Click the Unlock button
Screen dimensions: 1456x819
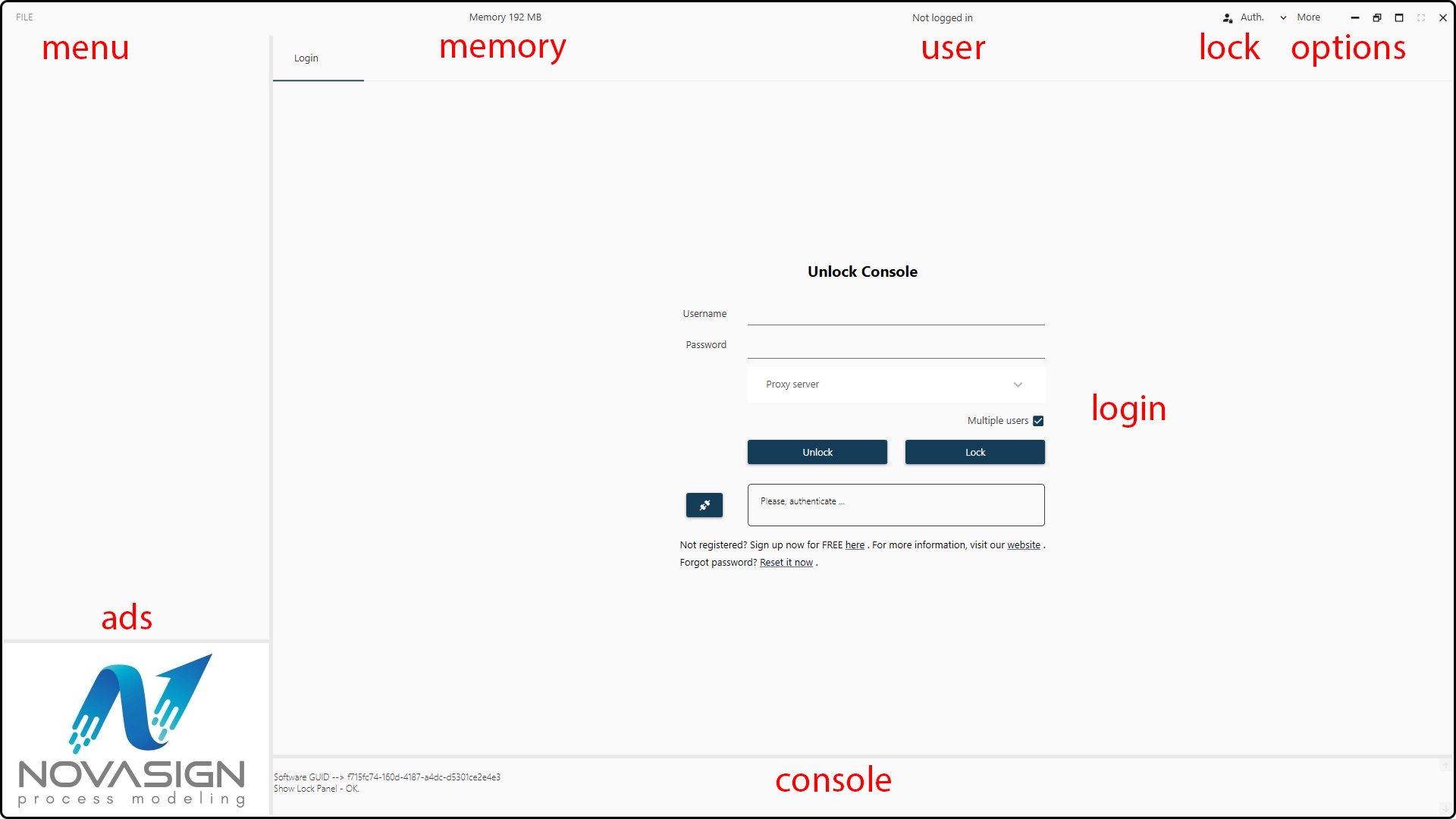[817, 452]
